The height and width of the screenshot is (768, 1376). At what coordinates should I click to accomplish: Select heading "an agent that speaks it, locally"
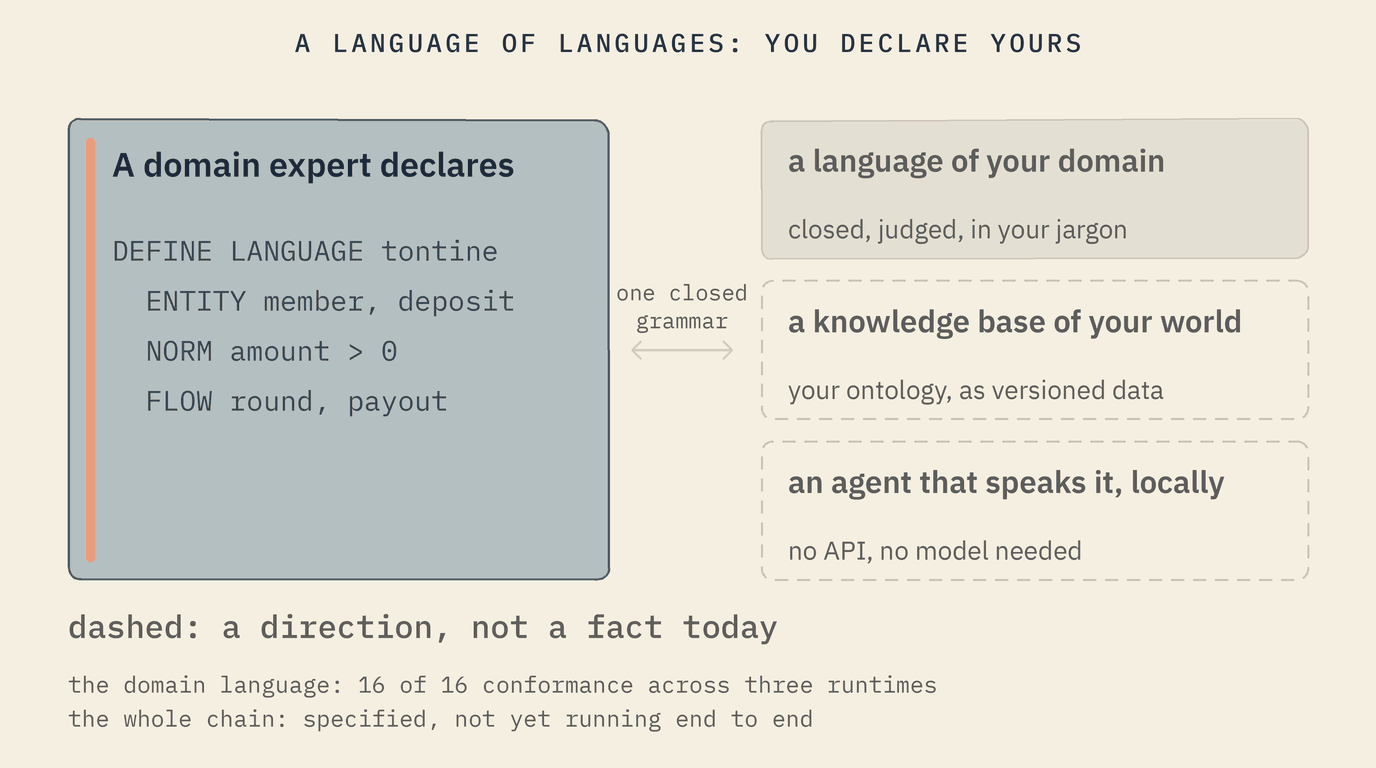coord(1006,483)
